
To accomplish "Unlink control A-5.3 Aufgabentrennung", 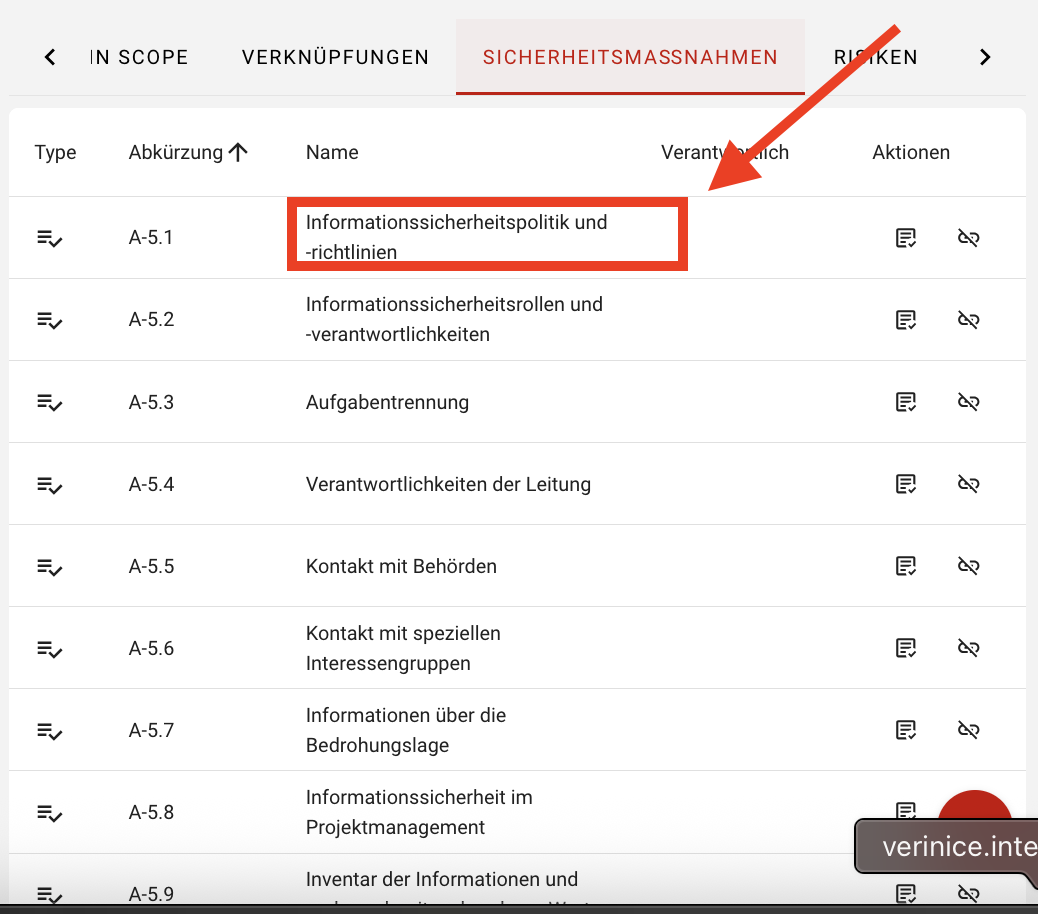I will point(968,401).
